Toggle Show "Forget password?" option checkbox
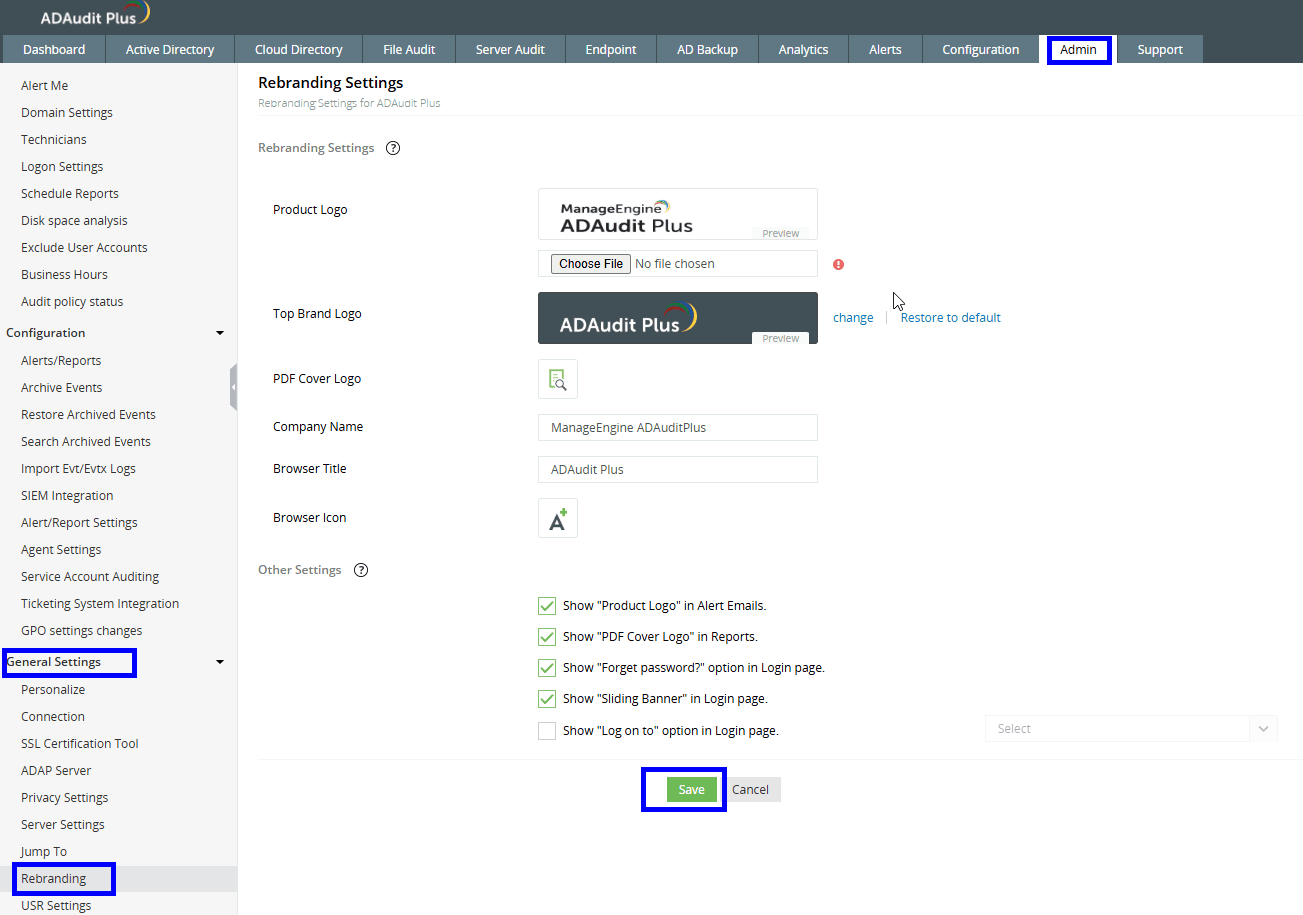Viewport: 1303px width, 915px height. 547,667
